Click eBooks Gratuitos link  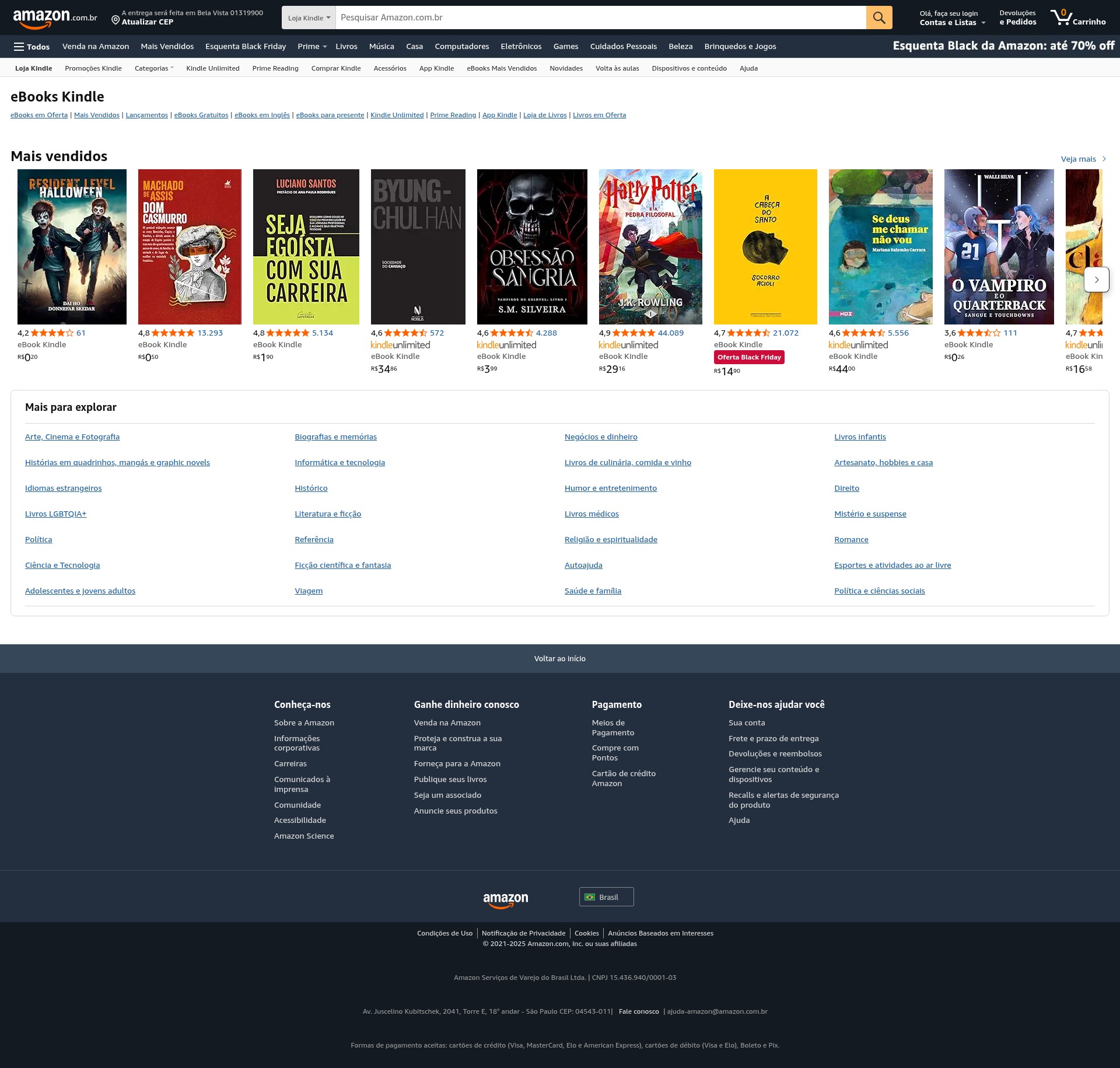[x=201, y=115]
